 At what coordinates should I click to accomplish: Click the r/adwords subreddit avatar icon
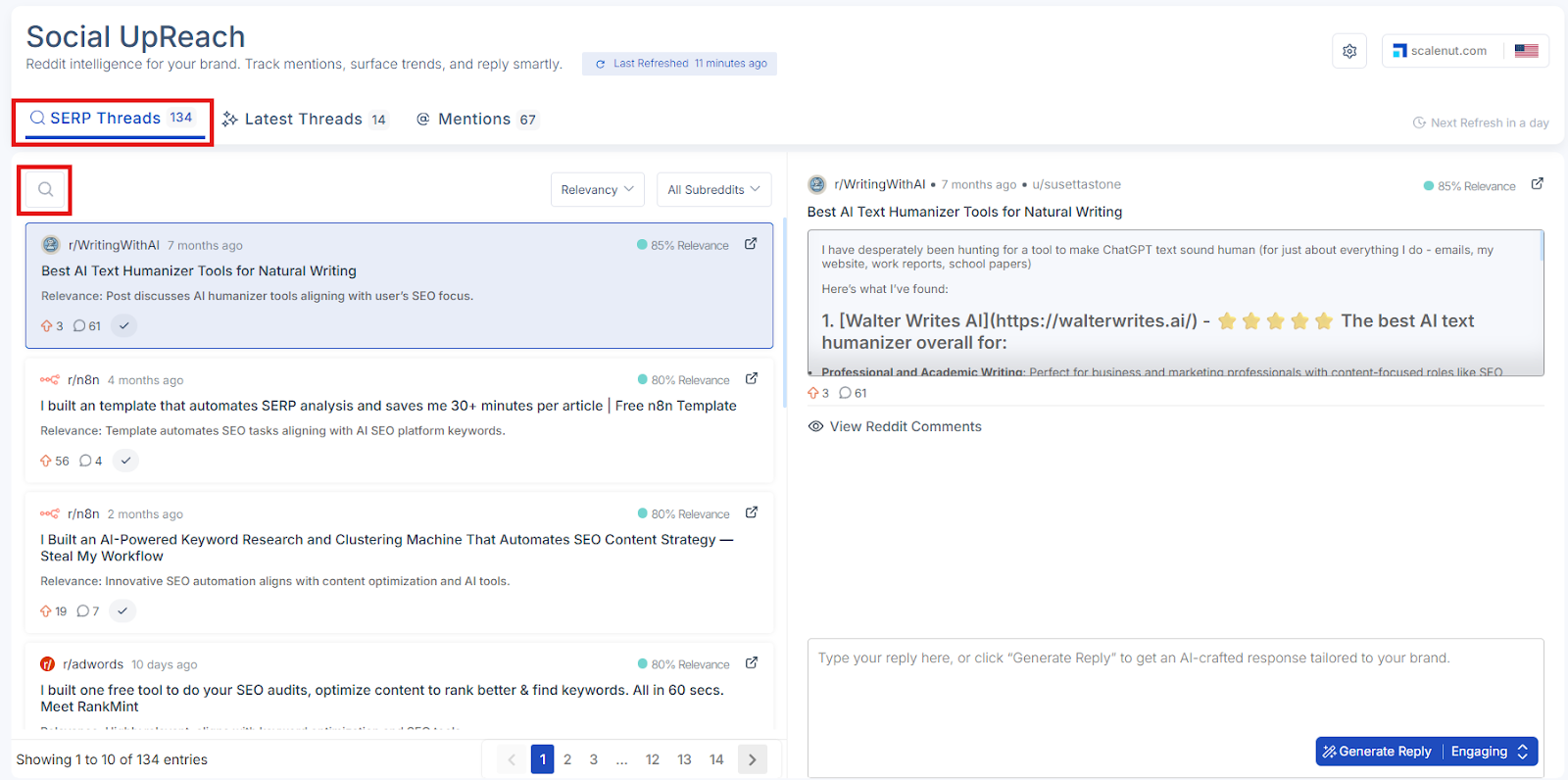tap(47, 664)
